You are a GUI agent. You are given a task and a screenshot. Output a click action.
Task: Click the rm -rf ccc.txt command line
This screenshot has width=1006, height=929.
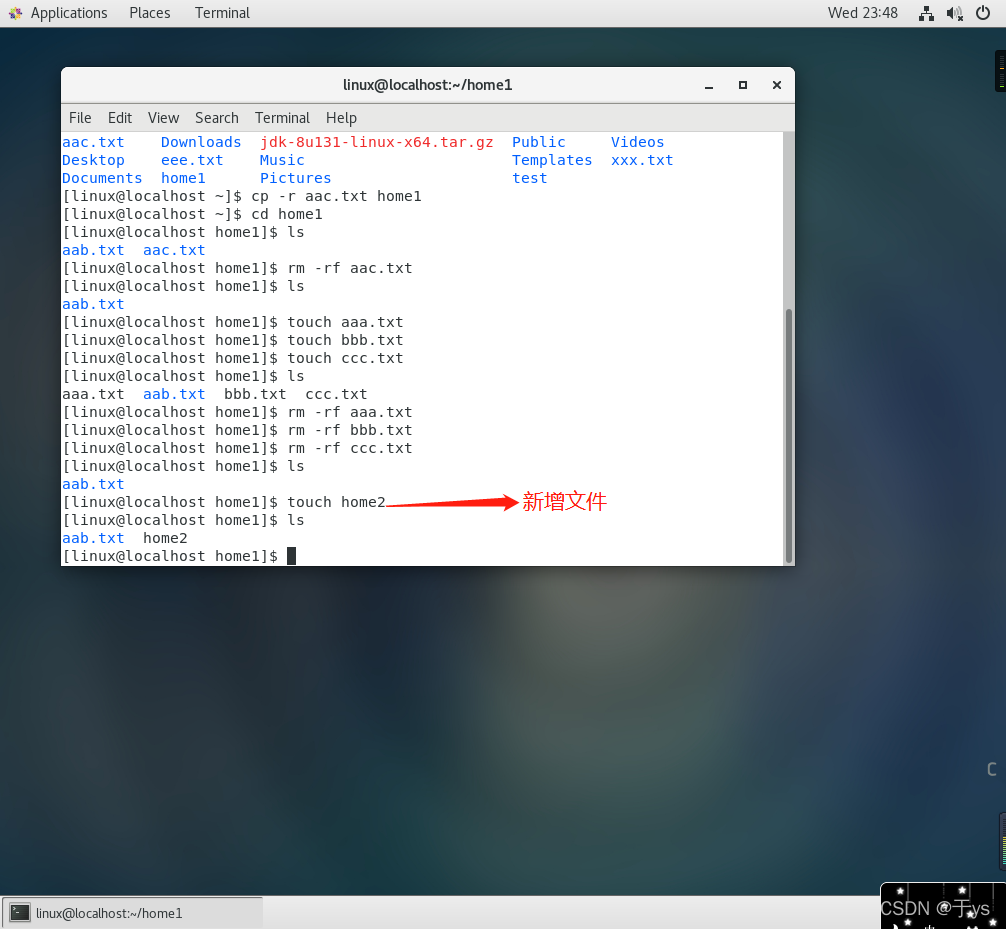pos(237,448)
